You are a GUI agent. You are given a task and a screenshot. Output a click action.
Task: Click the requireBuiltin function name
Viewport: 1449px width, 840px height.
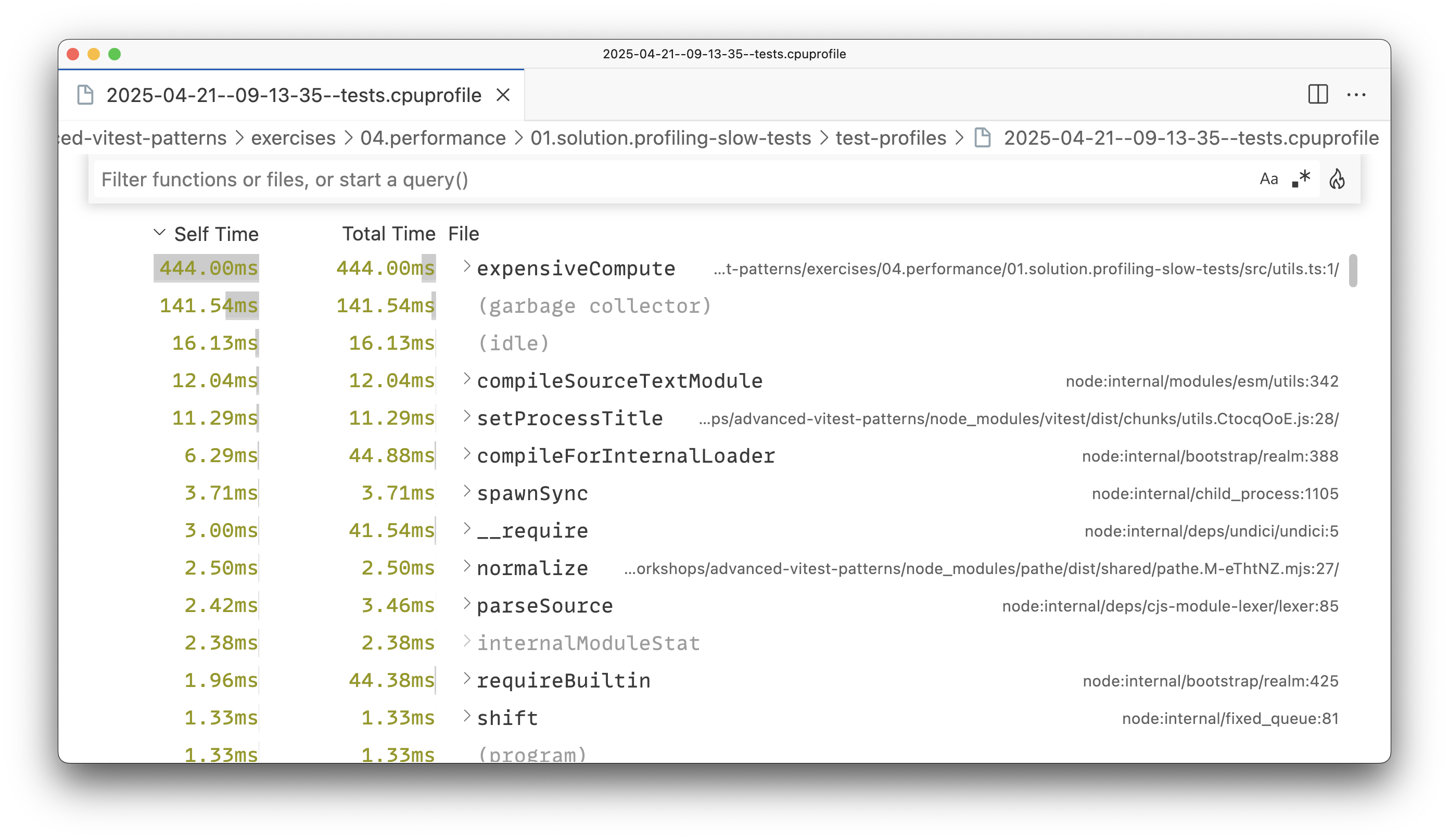point(564,681)
